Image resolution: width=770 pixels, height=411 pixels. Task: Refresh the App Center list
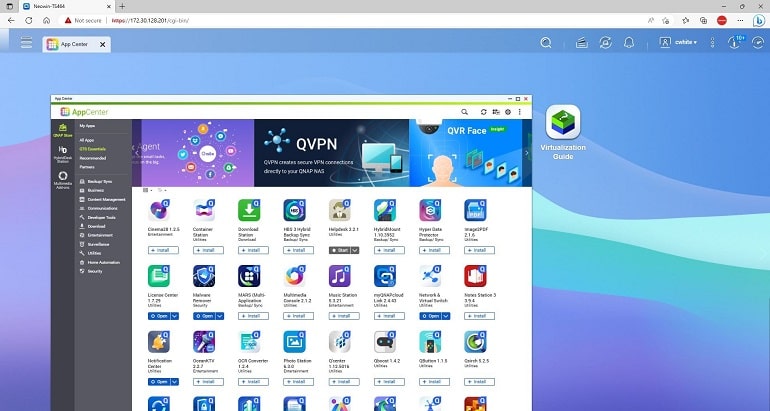[x=483, y=112]
